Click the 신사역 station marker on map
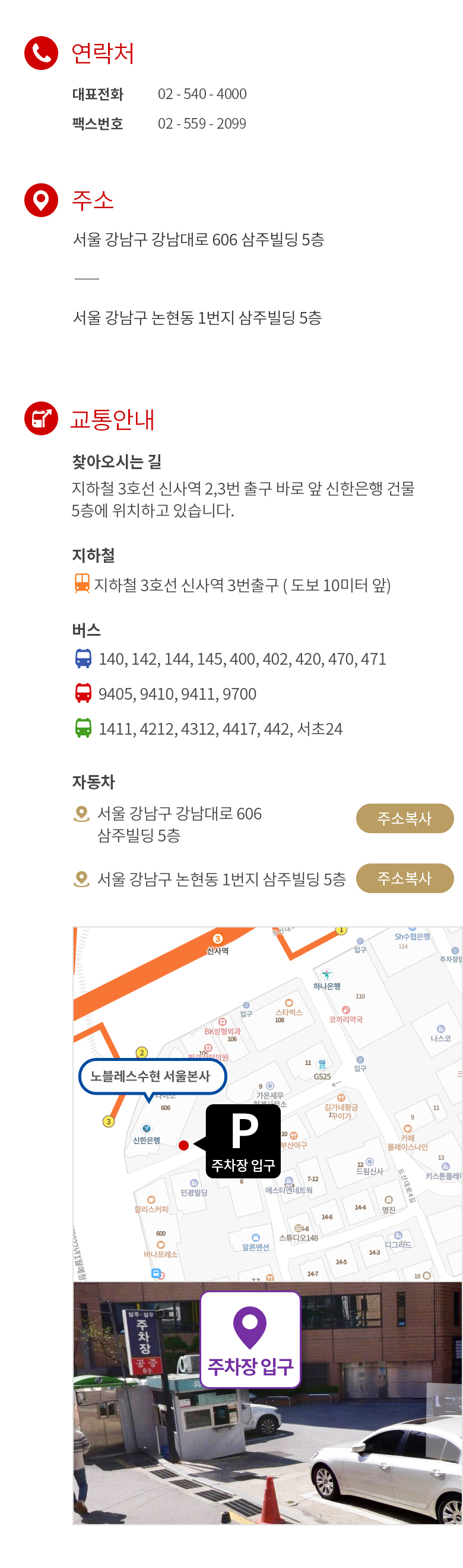Viewport: 463px width, 1568px height. tap(217, 944)
